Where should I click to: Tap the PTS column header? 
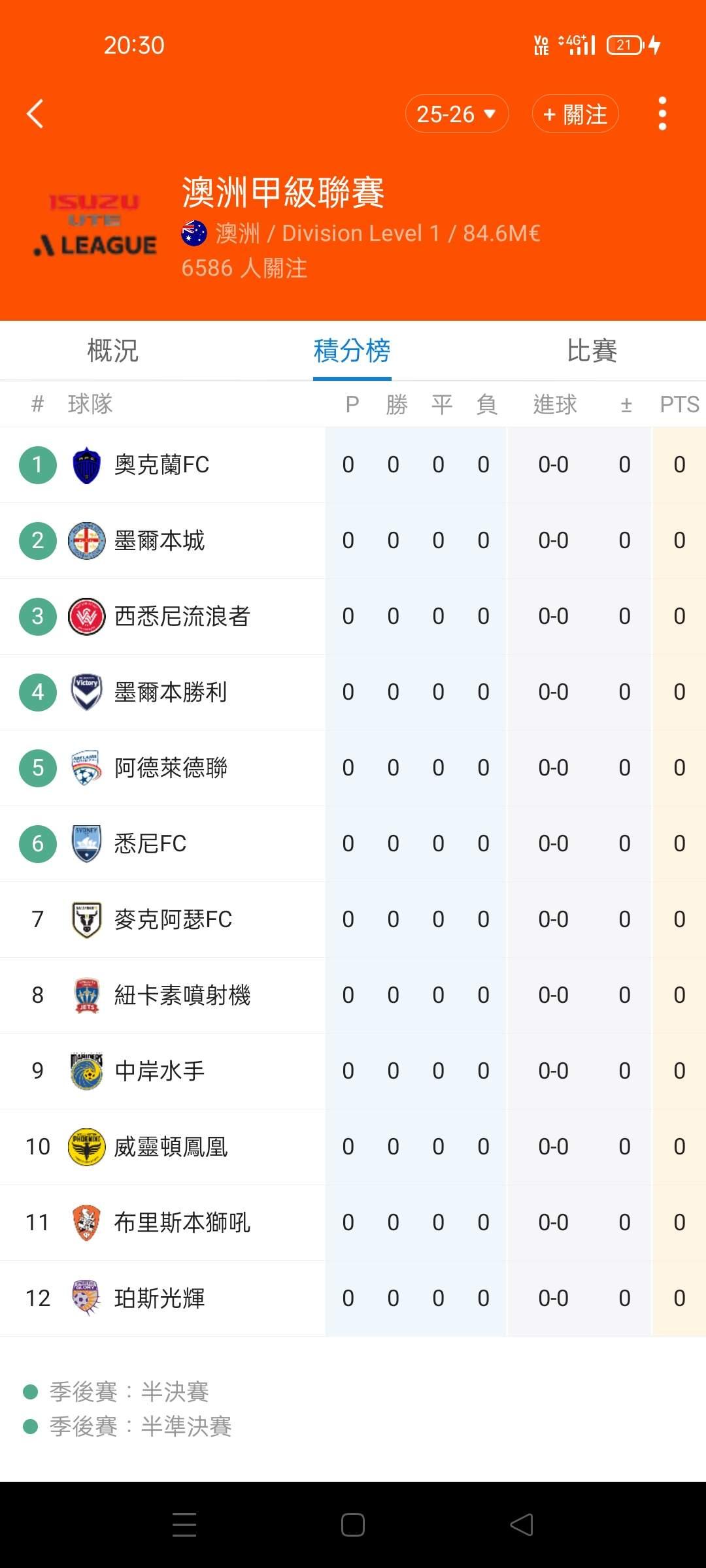(679, 405)
